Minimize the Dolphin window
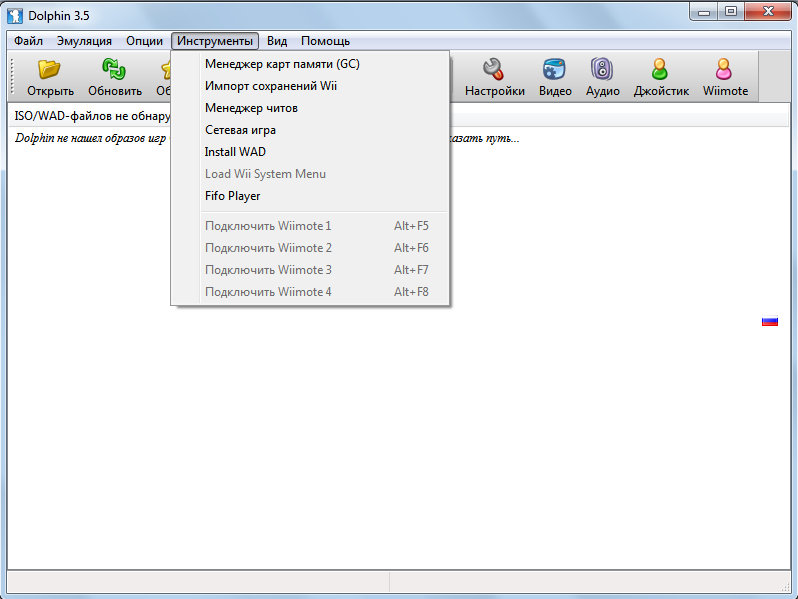Viewport: 798px width, 599px height. click(704, 12)
